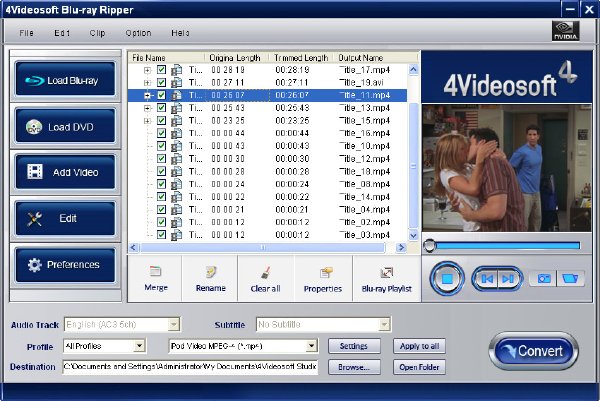The height and width of the screenshot is (401, 600).
Task: Click file icon of Title_16.mp4 row
Action: tap(176, 134)
